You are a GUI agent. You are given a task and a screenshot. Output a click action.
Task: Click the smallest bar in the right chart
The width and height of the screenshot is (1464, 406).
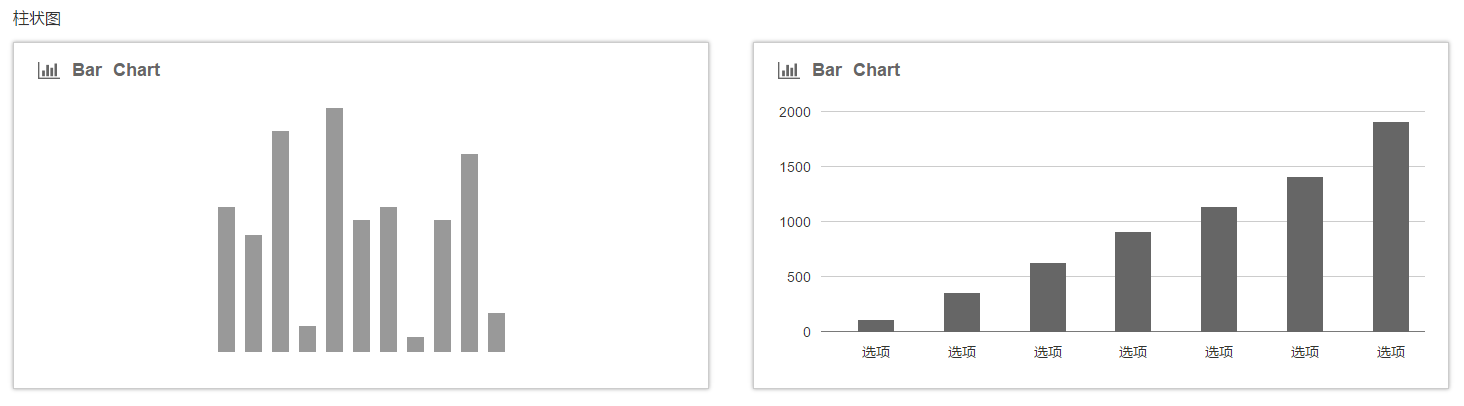876,325
